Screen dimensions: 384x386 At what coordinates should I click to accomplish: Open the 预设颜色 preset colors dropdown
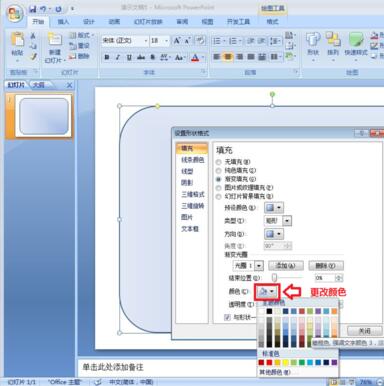(274, 208)
